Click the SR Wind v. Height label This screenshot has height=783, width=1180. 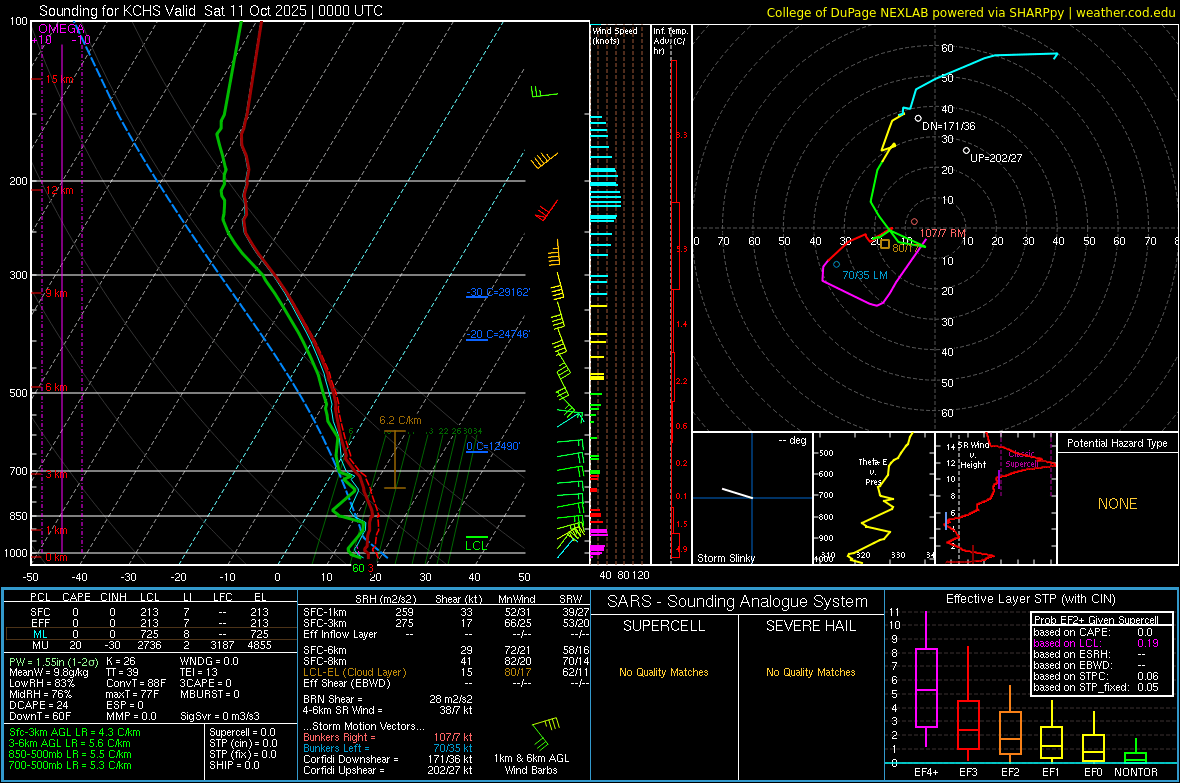[973, 455]
